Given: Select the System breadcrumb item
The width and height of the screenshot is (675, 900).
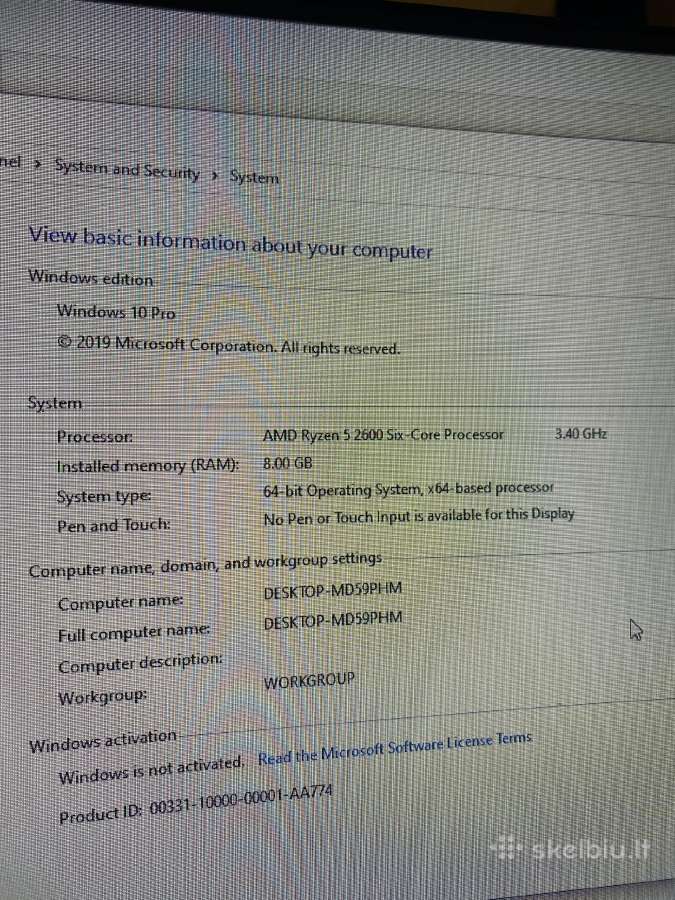Looking at the screenshot, I should click(254, 177).
